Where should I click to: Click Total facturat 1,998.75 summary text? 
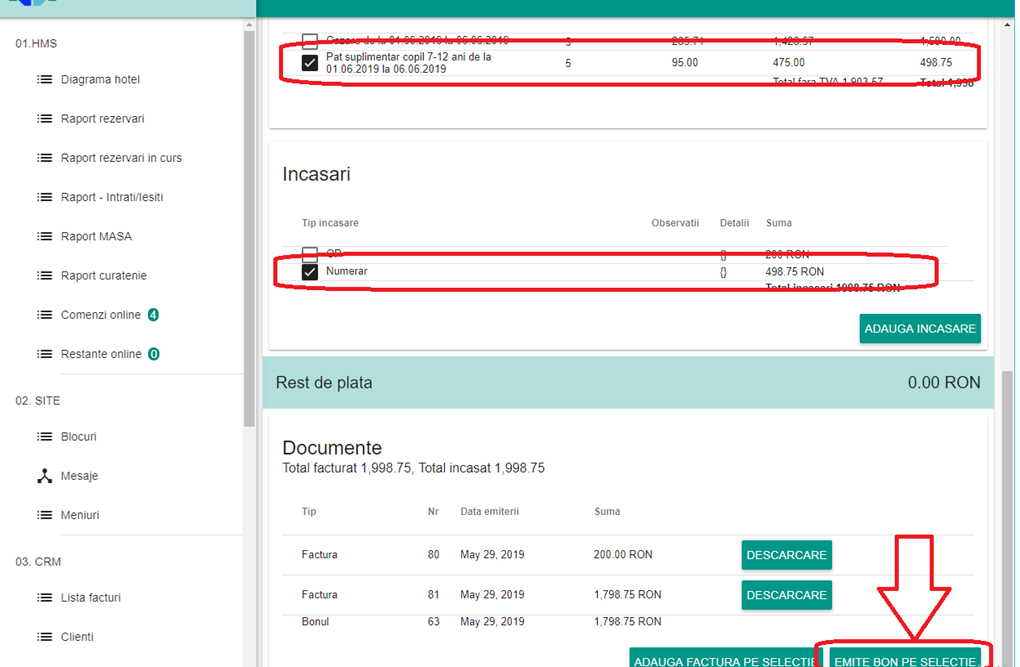[x=347, y=468]
